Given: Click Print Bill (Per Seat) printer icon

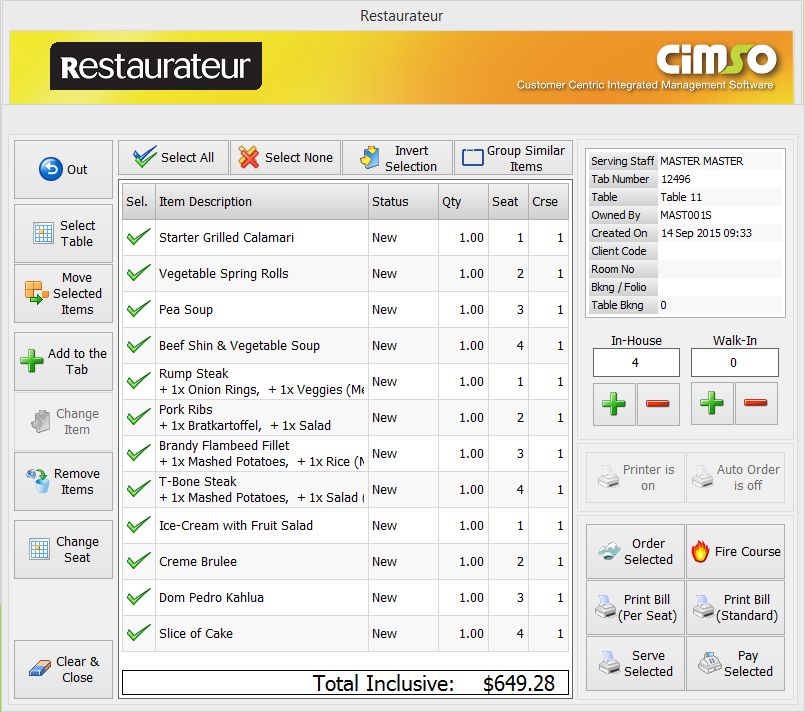Looking at the screenshot, I should (x=606, y=607).
